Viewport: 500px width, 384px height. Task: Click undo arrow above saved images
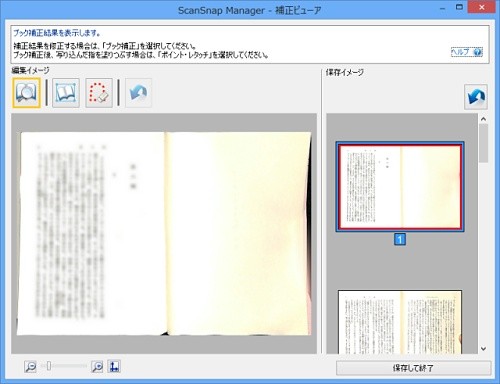click(476, 97)
